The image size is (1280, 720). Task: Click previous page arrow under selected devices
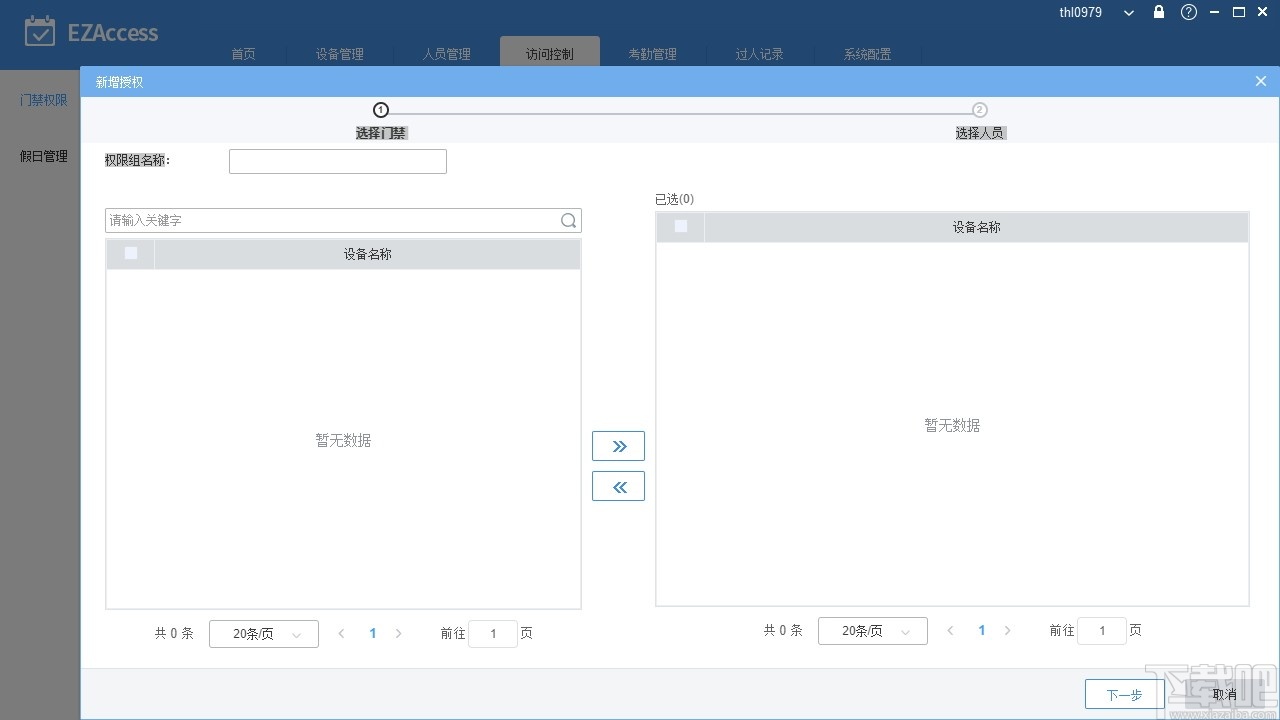(x=950, y=630)
